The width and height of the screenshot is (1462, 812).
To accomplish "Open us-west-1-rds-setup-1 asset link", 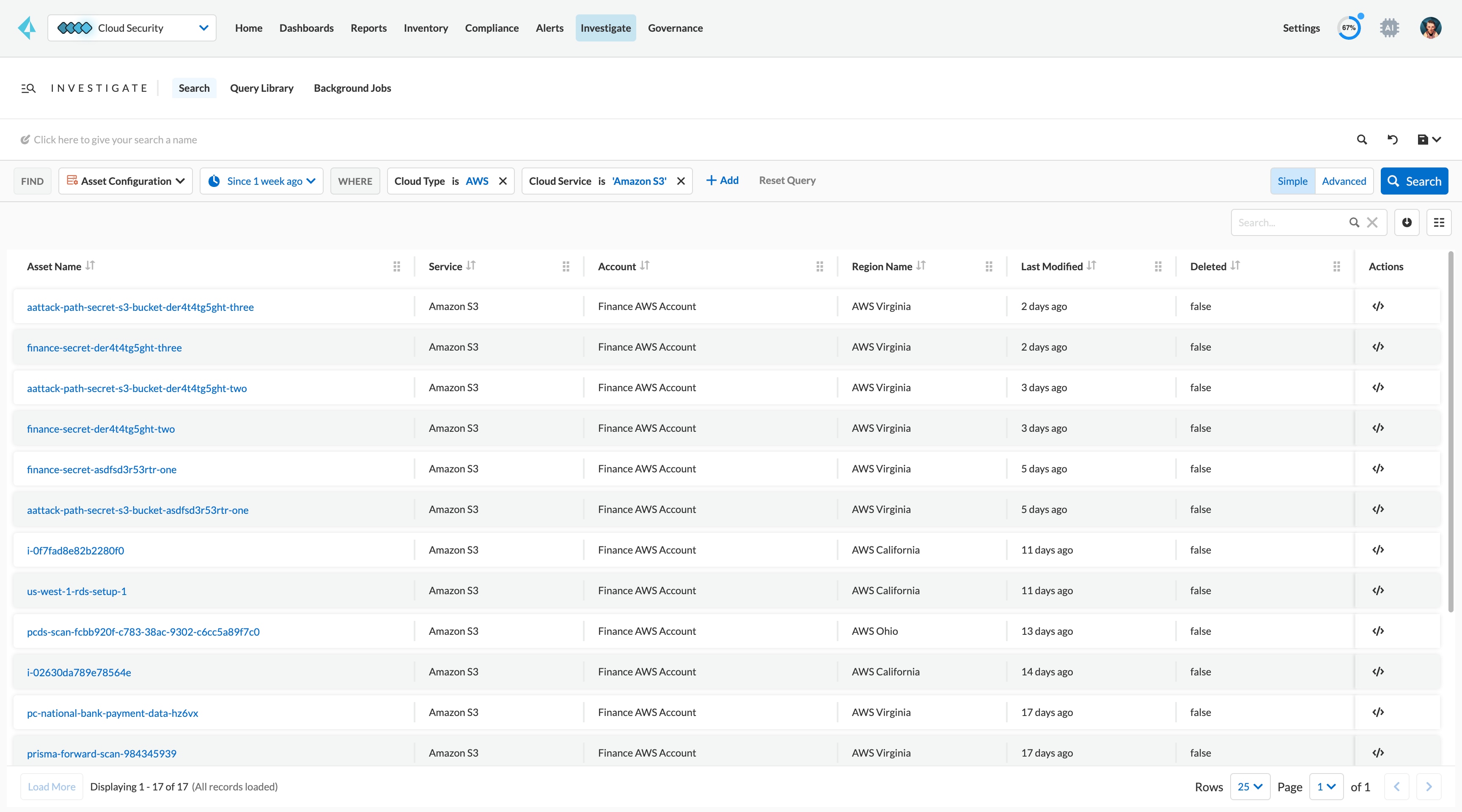I will pos(77,591).
